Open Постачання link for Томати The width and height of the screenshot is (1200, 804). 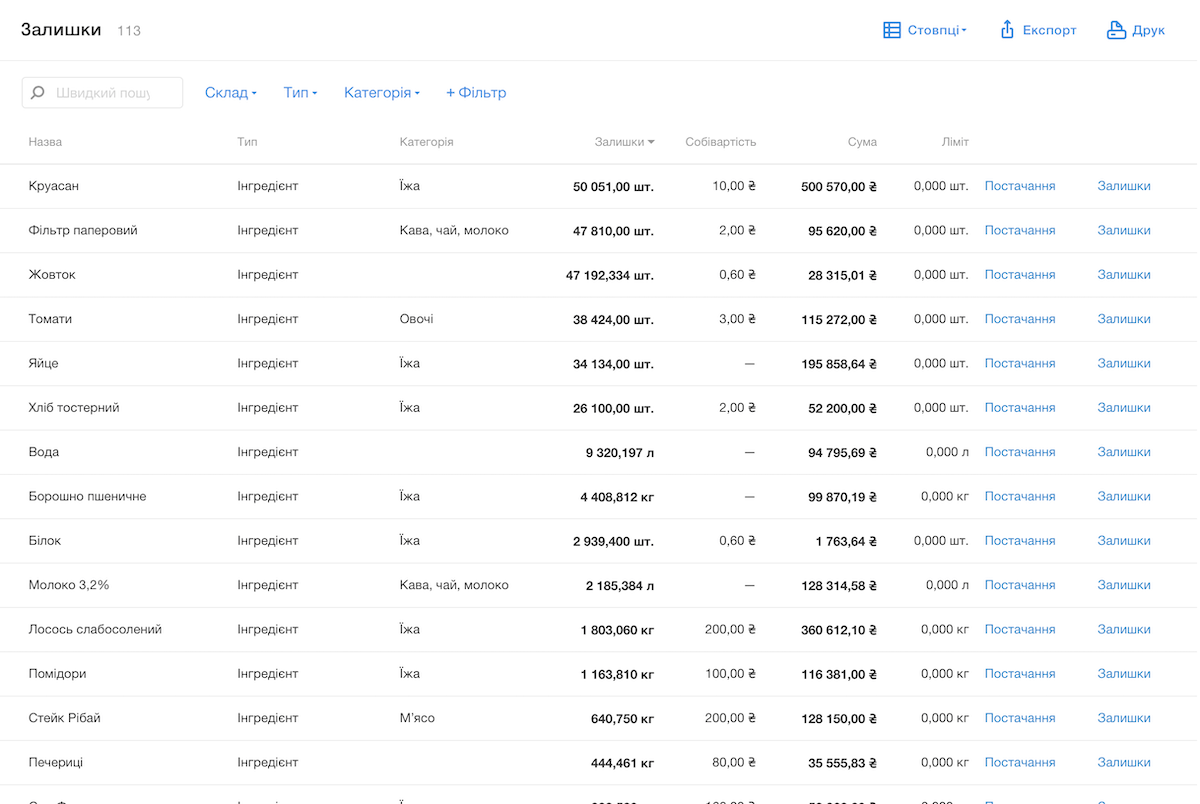(1019, 319)
